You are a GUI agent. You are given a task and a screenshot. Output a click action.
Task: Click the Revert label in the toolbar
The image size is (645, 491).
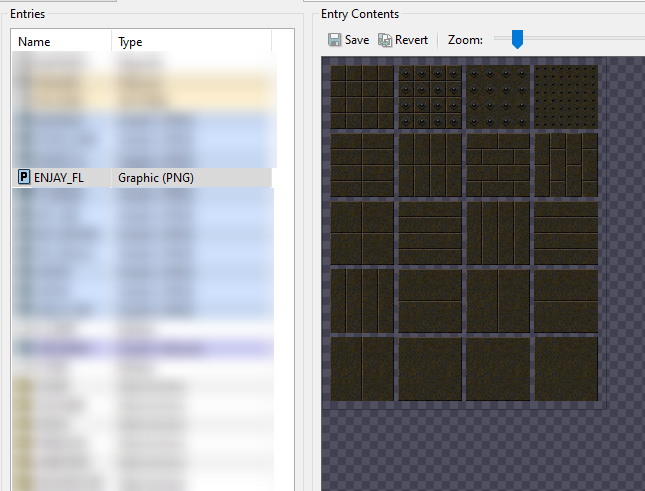pyautogui.click(x=411, y=40)
